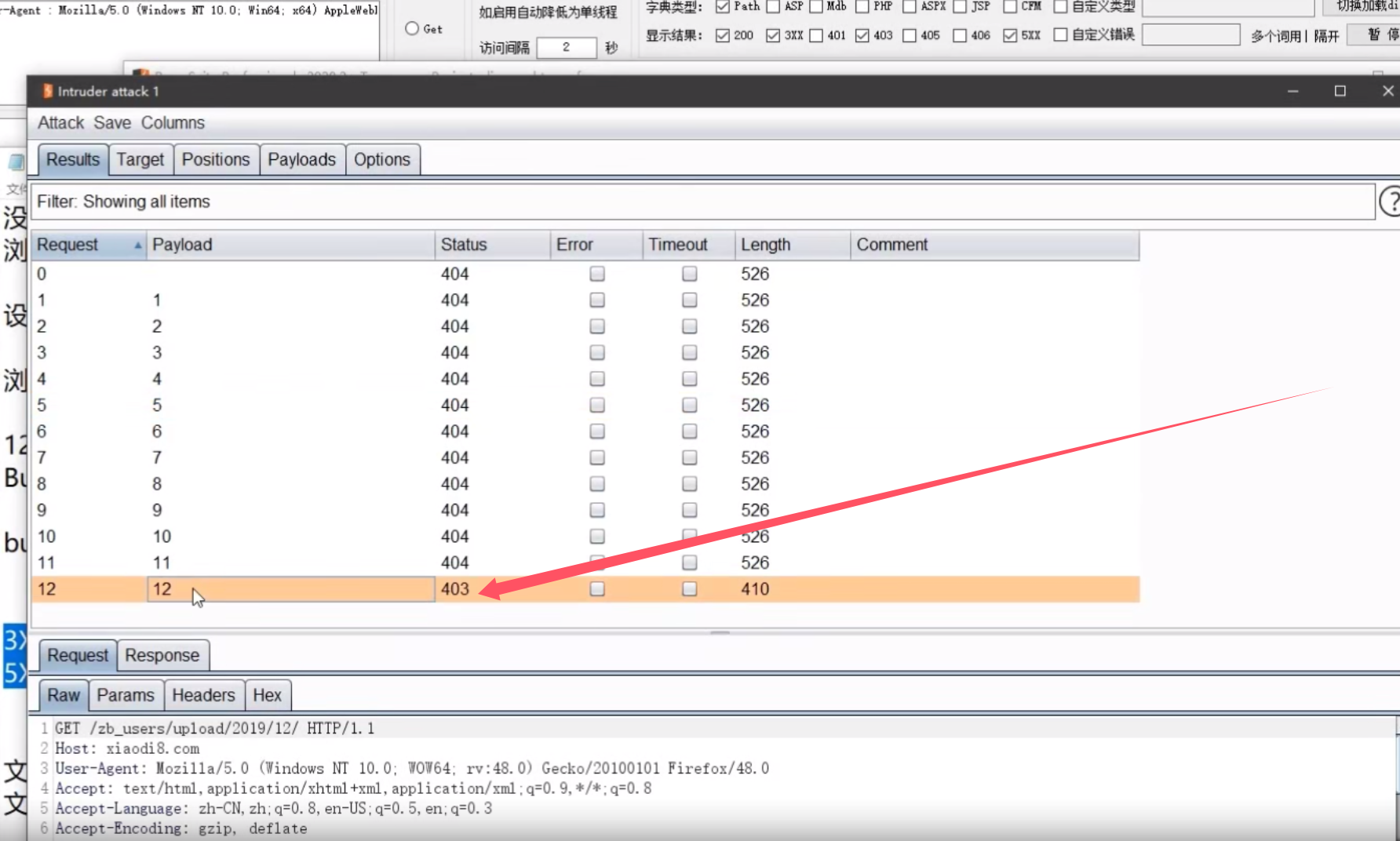
Task: Sort results by Status column
Action: (493, 245)
